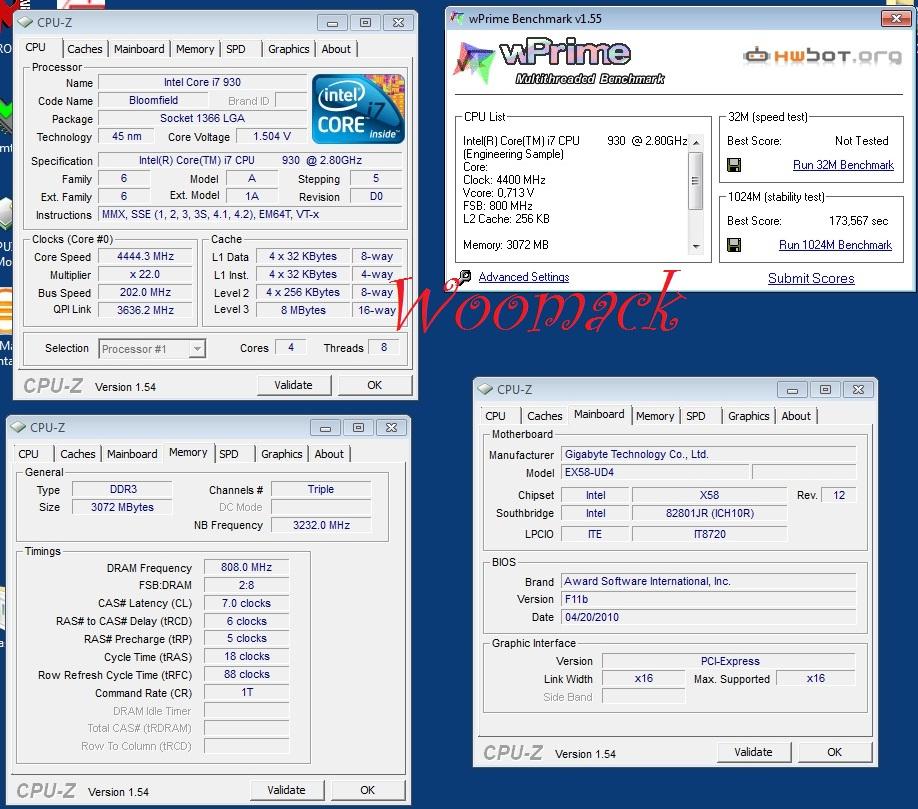
Task: Click the CAS# Latency 7.0 clocks value
Action: click(246, 603)
